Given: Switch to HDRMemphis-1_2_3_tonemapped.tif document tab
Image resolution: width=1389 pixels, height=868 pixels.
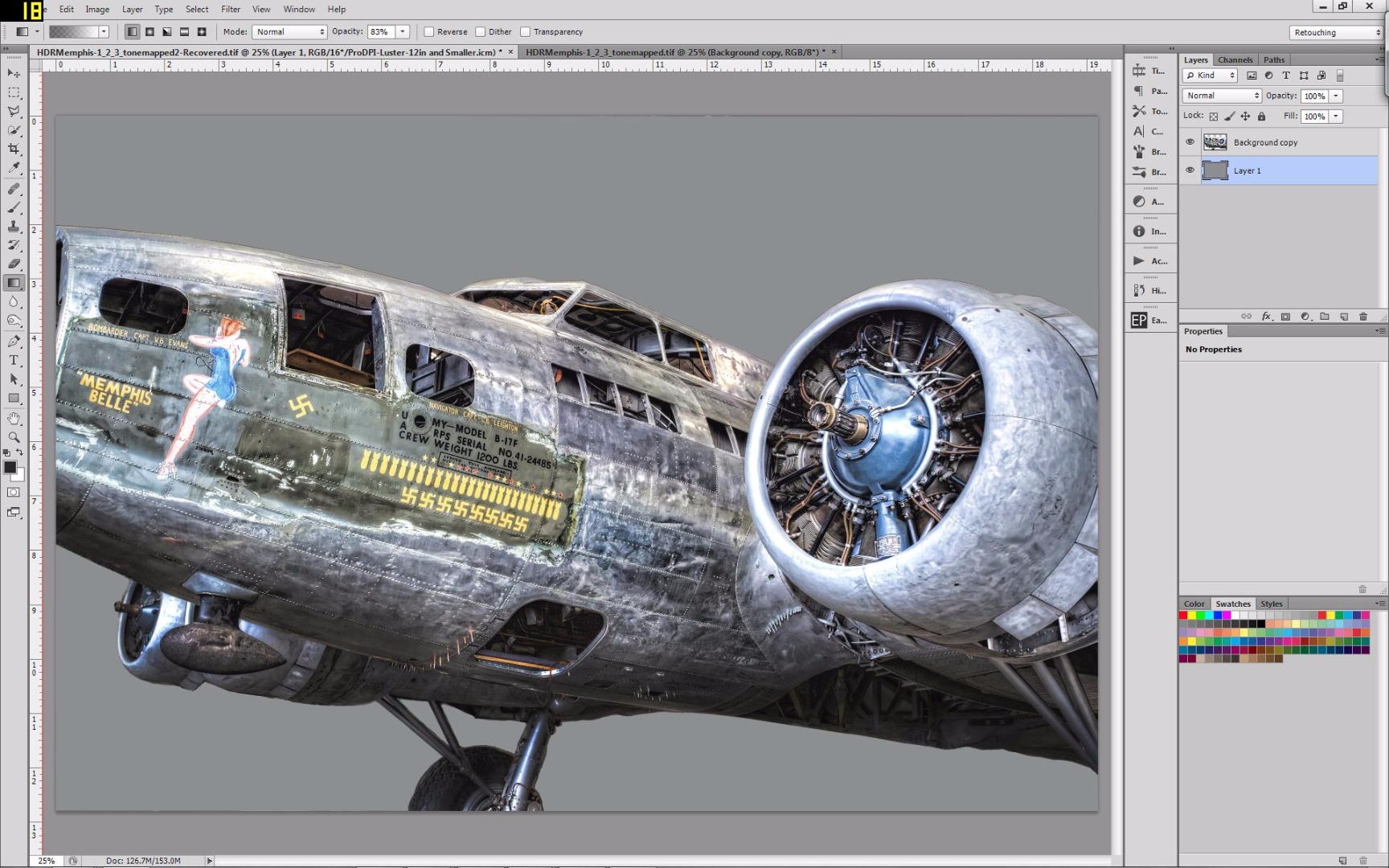Looking at the screenshot, I should point(675,52).
